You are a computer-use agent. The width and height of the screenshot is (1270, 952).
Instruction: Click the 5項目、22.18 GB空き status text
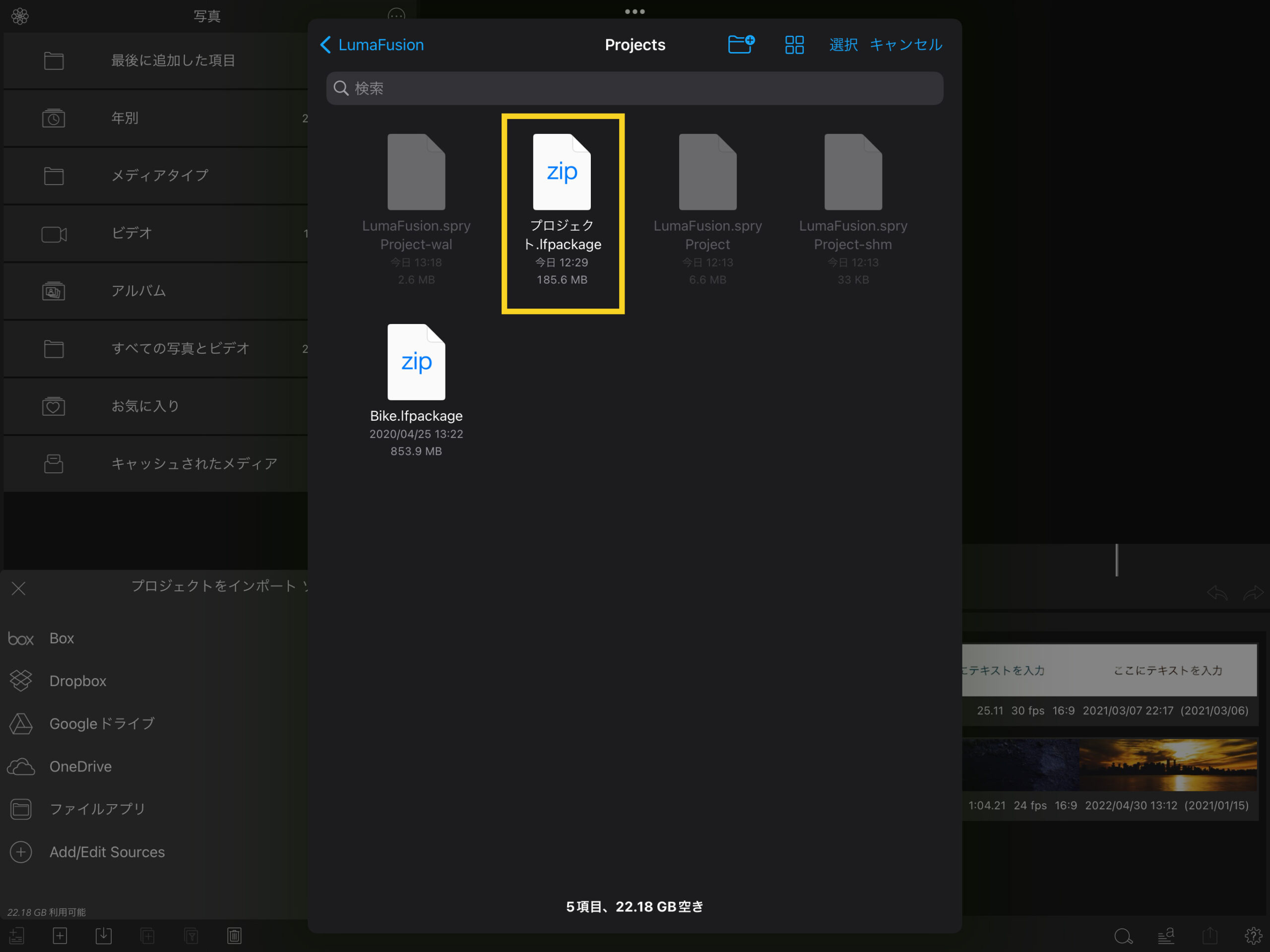click(x=635, y=907)
